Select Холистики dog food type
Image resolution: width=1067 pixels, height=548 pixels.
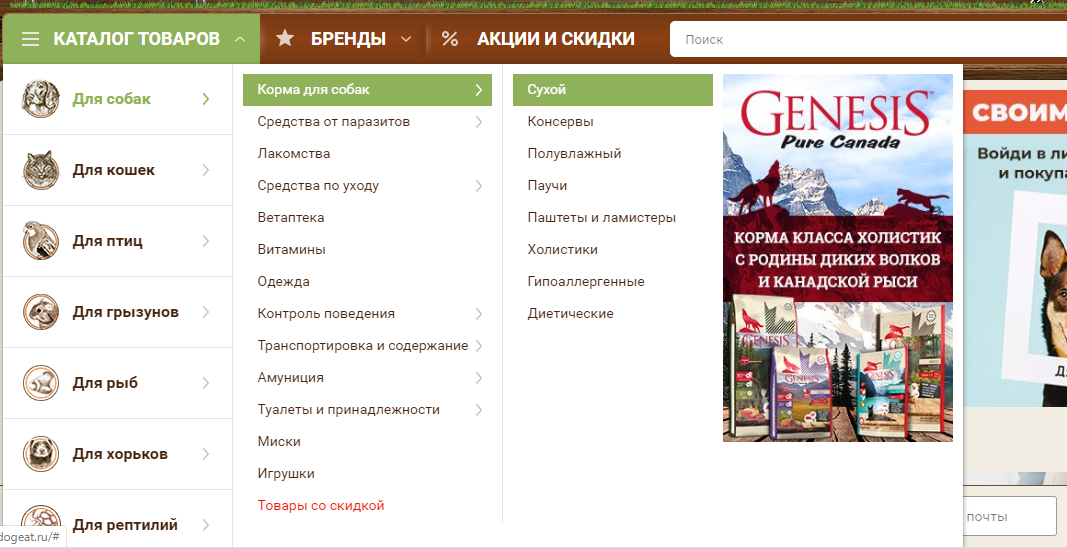563,250
